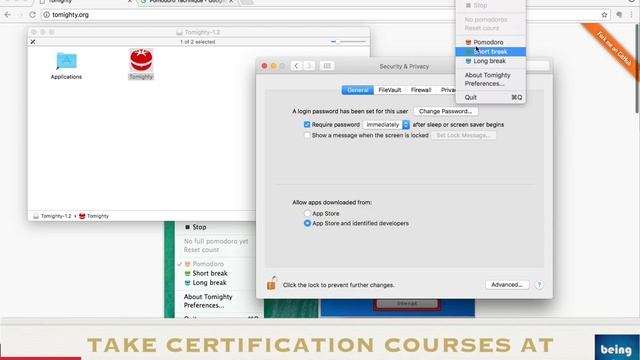The width and height of the screenshot is (640, 360).
Task: Reload the tomighty.org page
Action: 32,15
